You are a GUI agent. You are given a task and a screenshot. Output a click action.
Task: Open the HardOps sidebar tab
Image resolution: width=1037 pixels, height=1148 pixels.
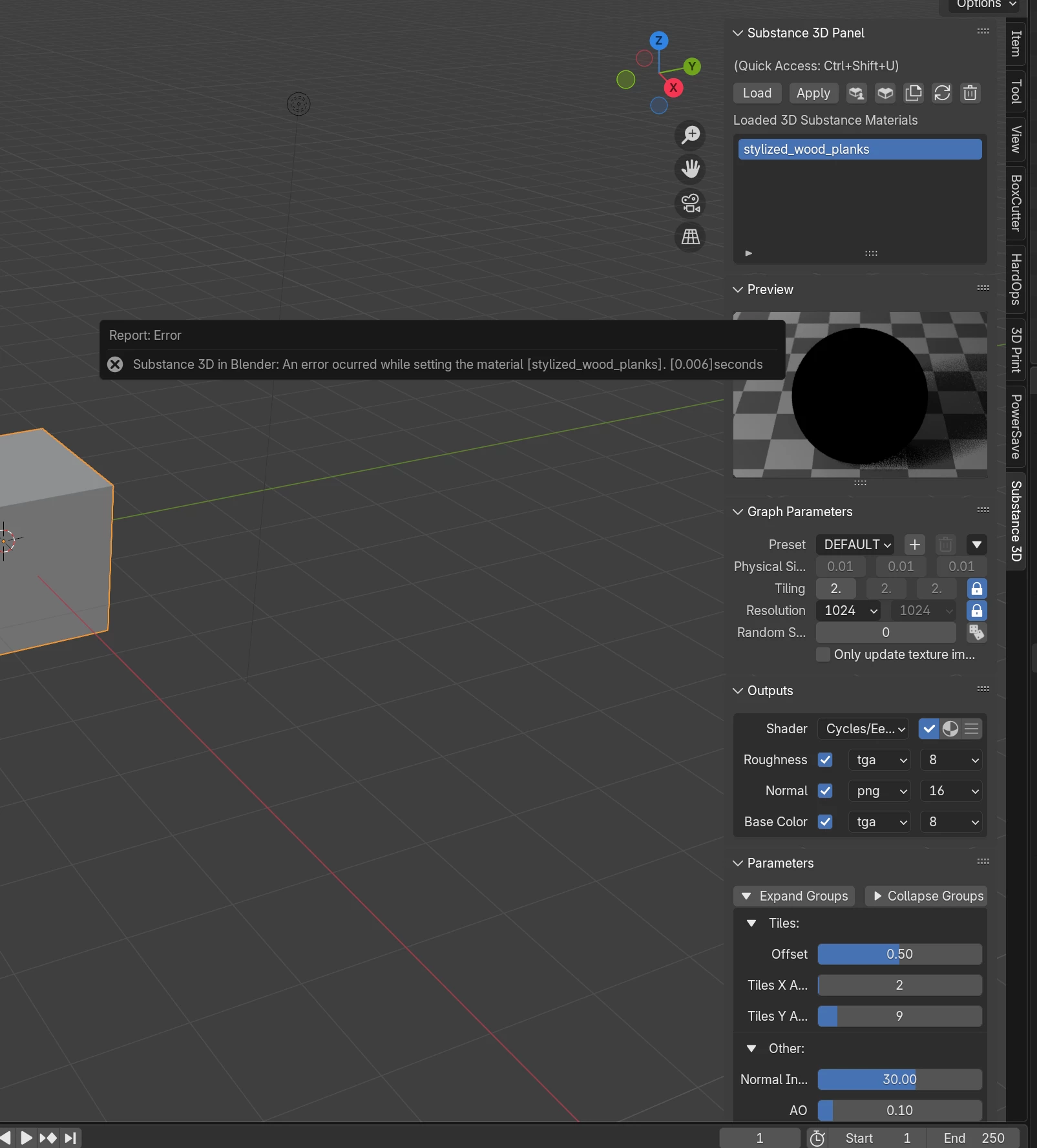click(x=1016, y=279)
